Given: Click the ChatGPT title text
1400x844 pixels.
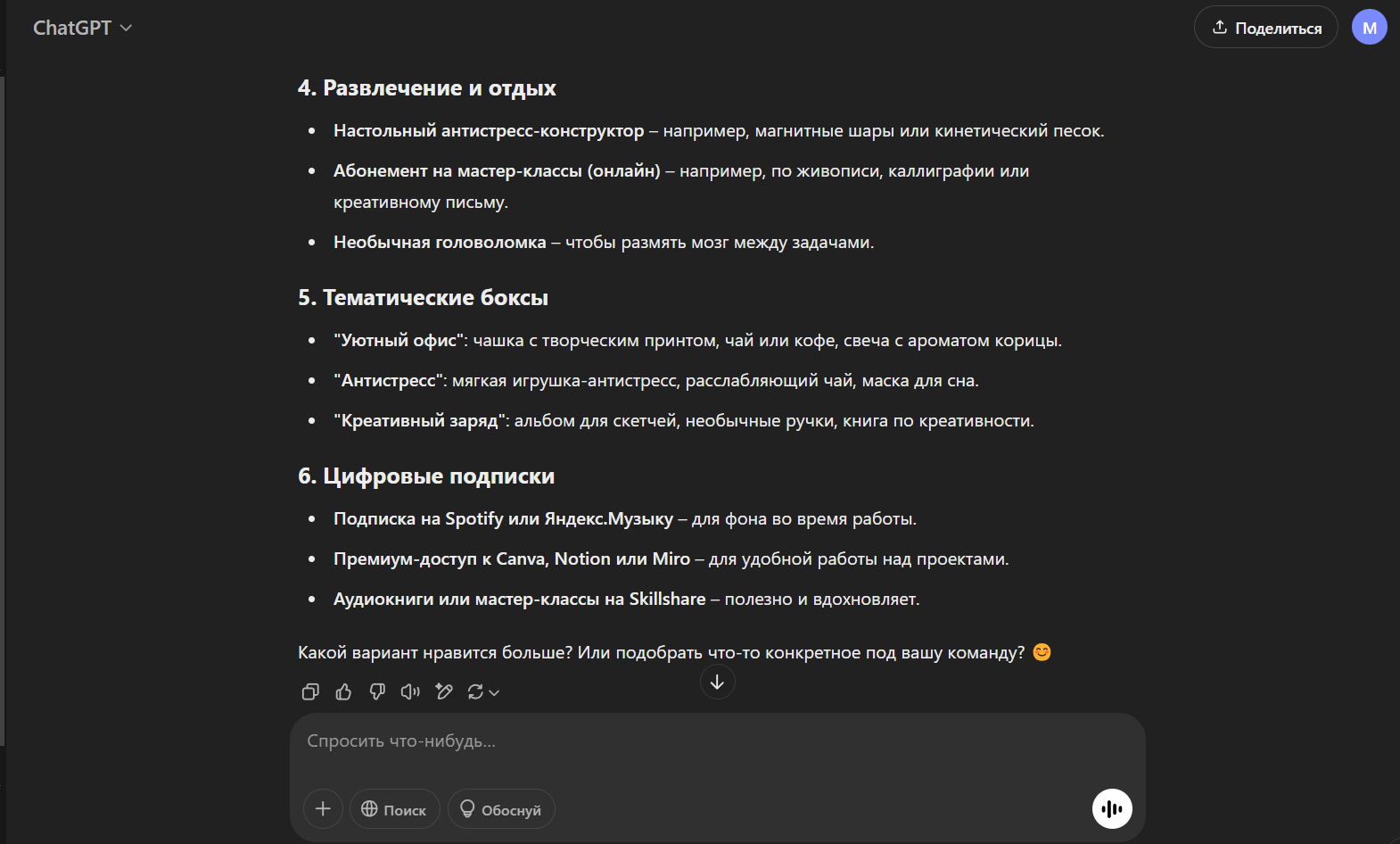Looking at the screenshot, I should coord(72,28).
